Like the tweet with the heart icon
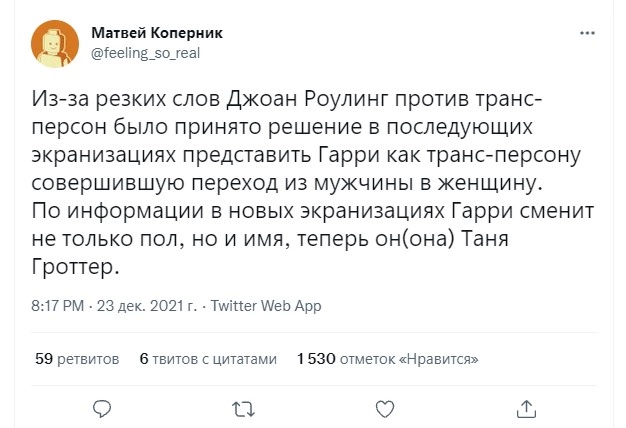 point(384,408)
